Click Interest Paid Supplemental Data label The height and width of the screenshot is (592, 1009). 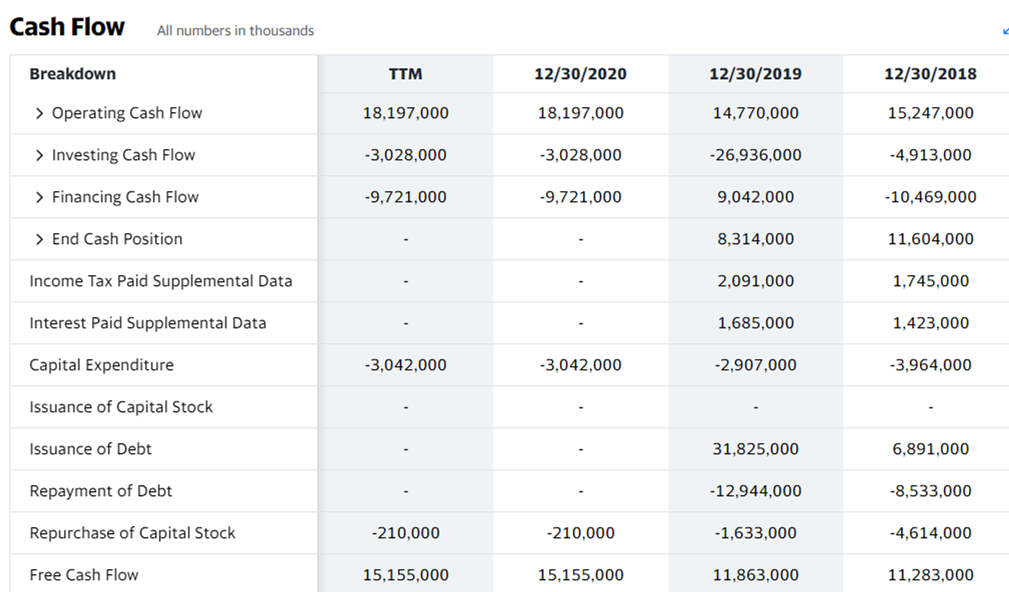tap(148, 323)
